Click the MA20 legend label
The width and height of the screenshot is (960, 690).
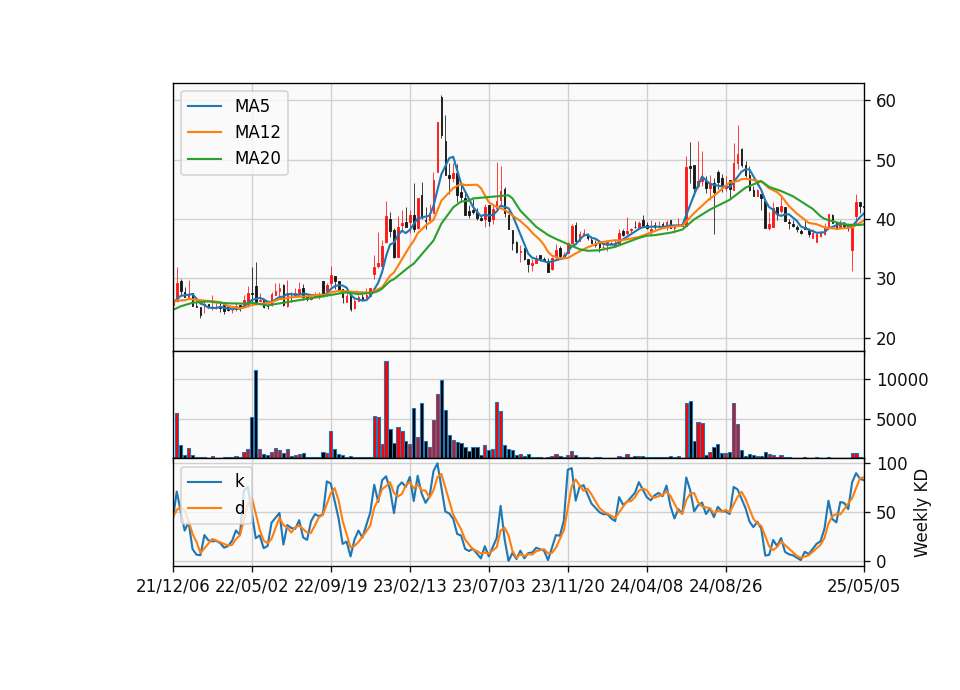click(x=257, y=159)
